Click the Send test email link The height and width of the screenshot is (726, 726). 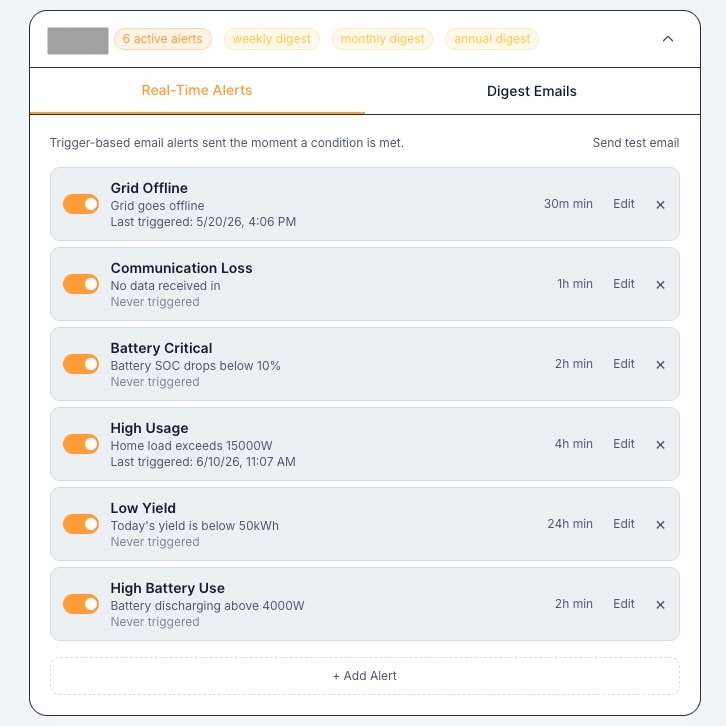pos(636,143)
